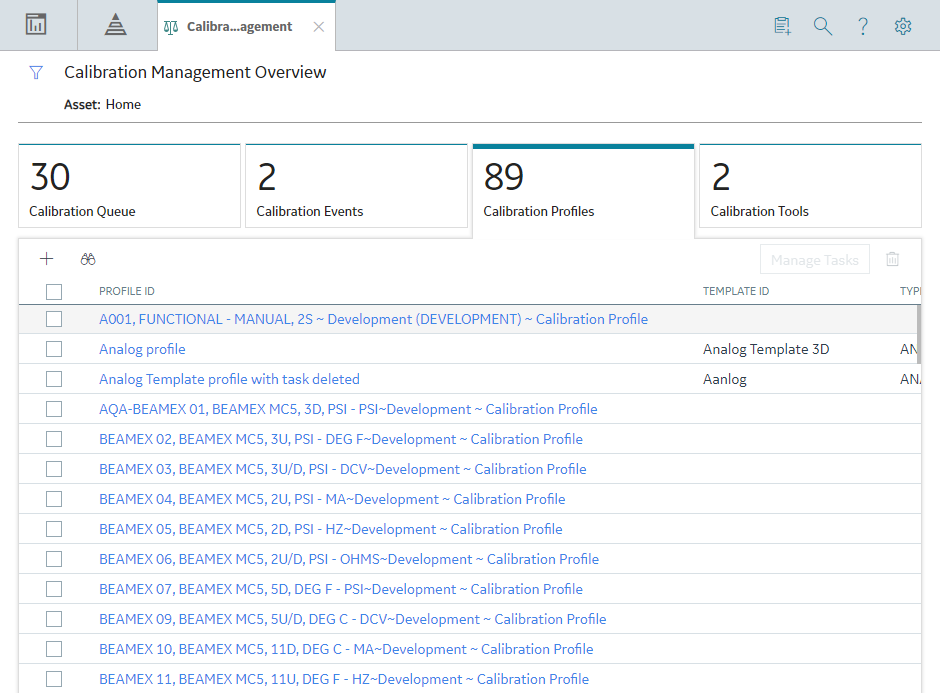
Task: Open the Calibration Tools tile
Action: point(811,186)
